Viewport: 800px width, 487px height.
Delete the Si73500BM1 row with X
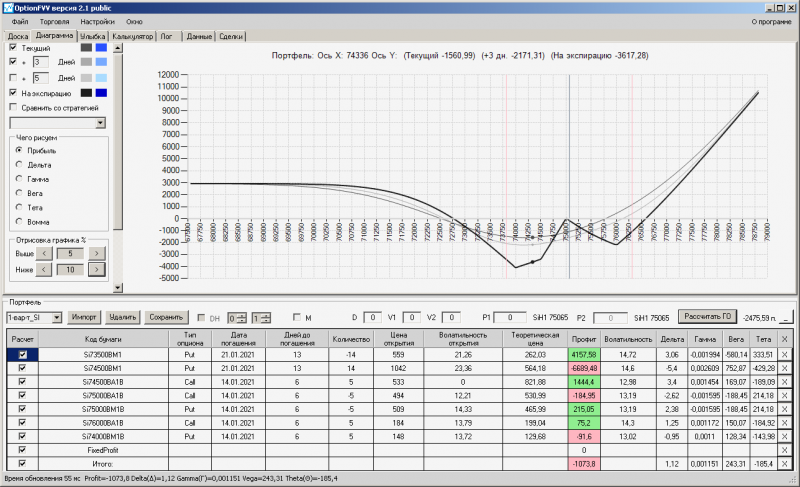(784, 354)
